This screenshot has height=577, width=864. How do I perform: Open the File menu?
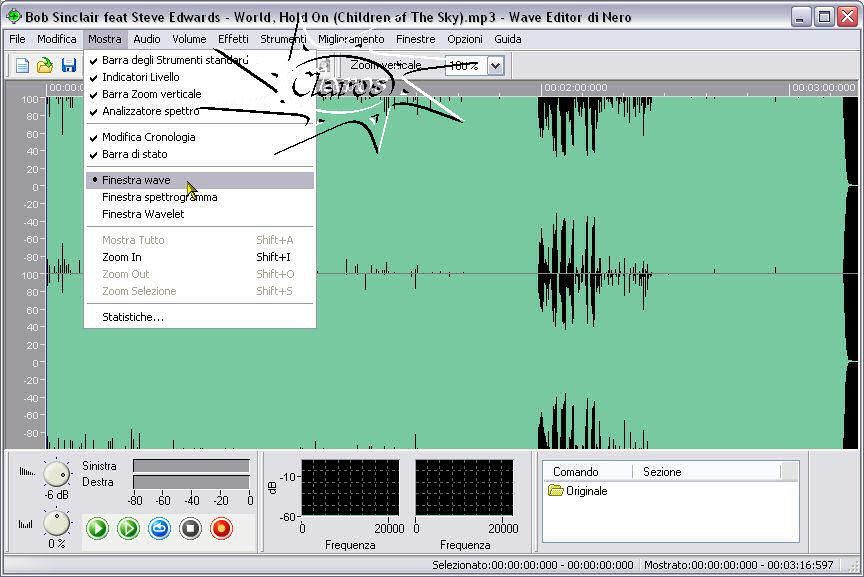(17, 39)
